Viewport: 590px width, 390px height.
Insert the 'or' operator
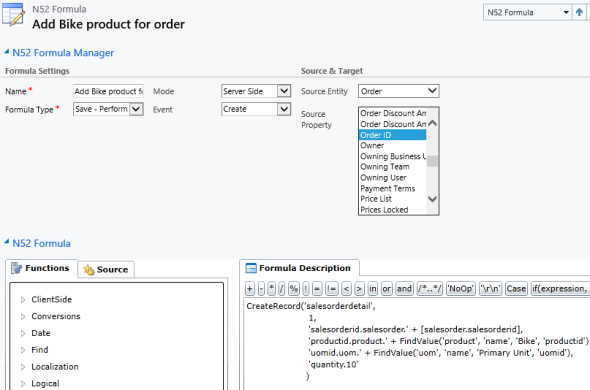click(386, 289)
